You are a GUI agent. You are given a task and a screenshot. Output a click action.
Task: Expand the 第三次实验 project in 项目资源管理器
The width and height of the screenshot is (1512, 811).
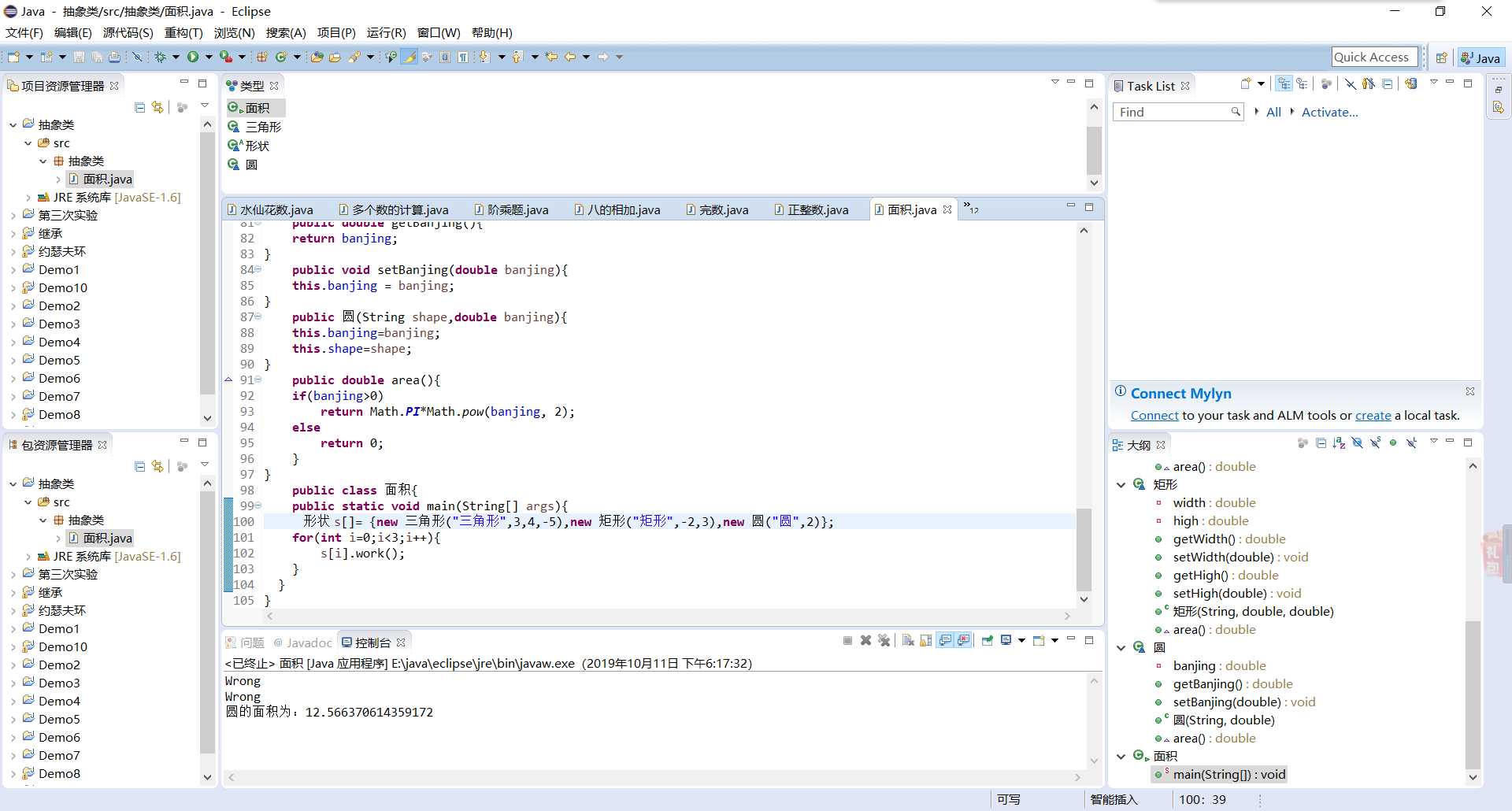[13, 216]
